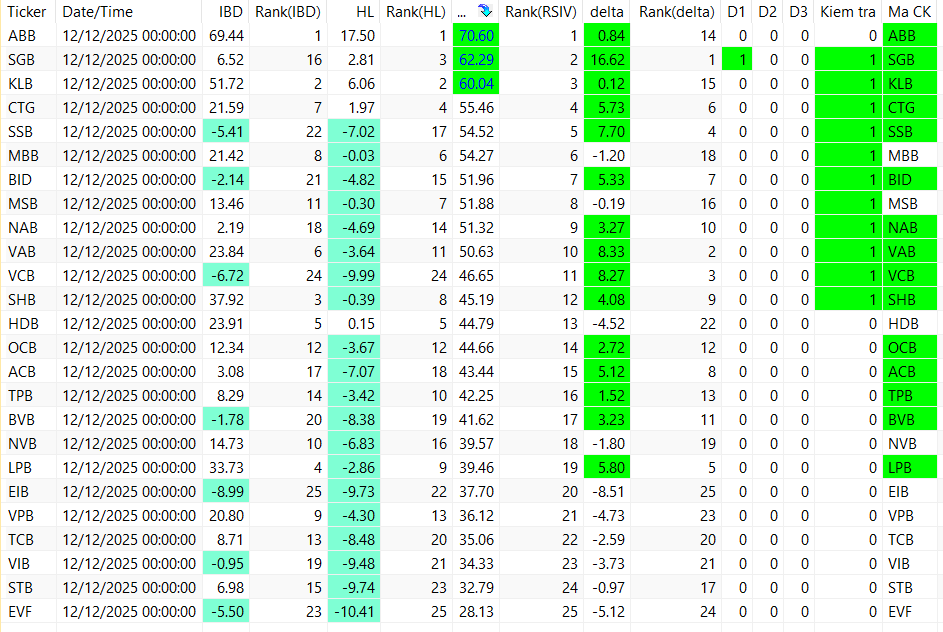Click the Ma CK column header

[909, 11]
